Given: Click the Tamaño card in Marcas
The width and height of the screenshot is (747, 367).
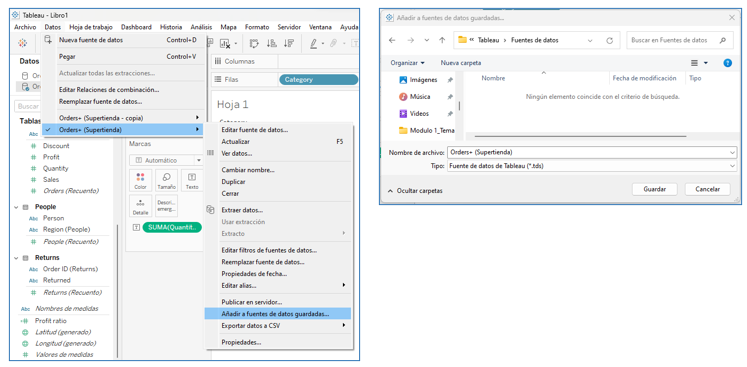Looking at the screenshot, I should [x=166, y=181].
